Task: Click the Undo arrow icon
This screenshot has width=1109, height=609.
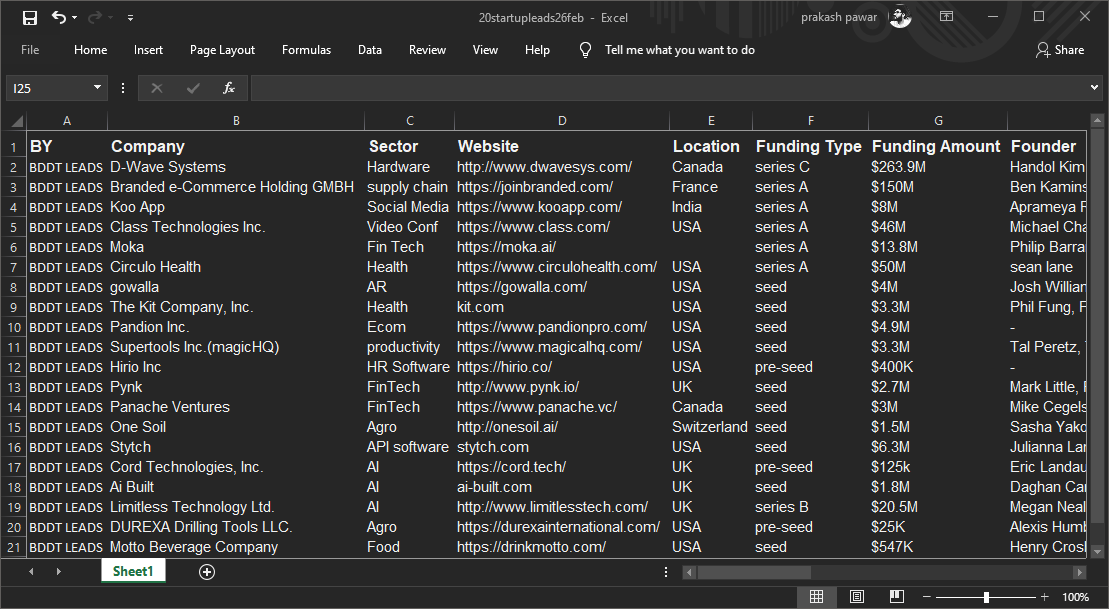Action: pyautogui.click(x=59, y=17)
